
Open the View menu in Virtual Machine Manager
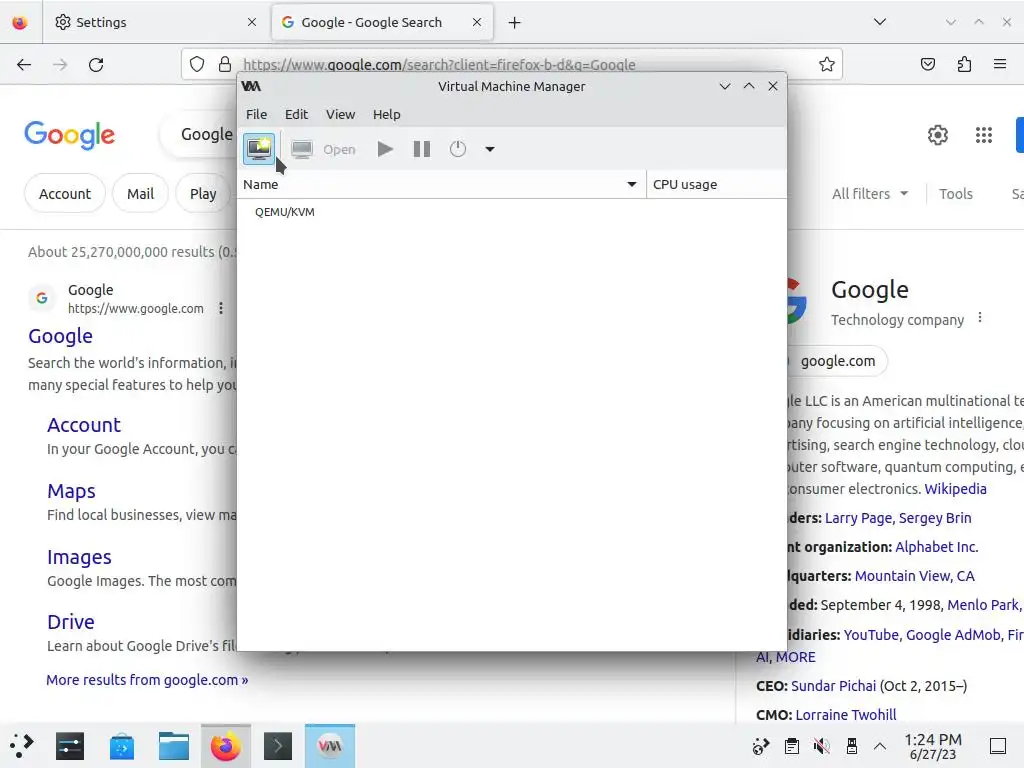(340, 114)
